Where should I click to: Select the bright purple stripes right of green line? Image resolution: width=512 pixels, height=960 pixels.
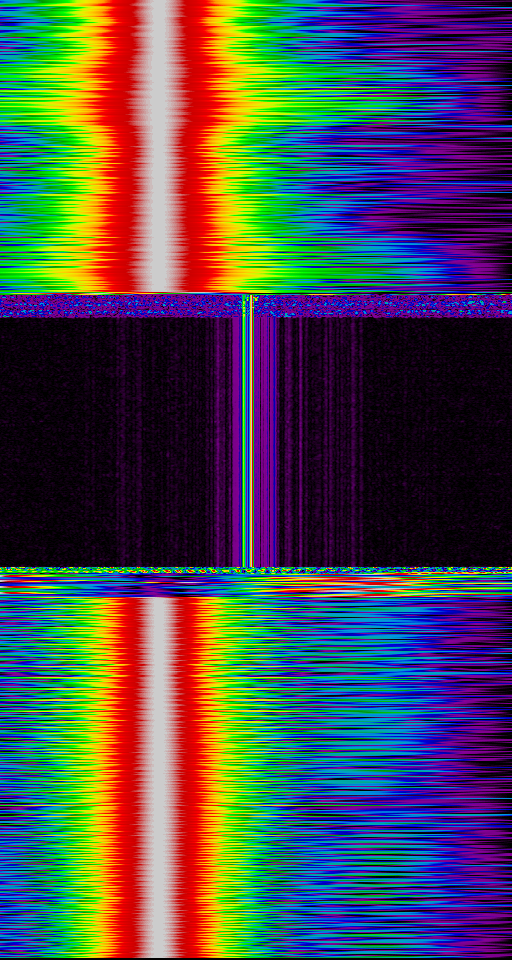click(x=266, y=442)
